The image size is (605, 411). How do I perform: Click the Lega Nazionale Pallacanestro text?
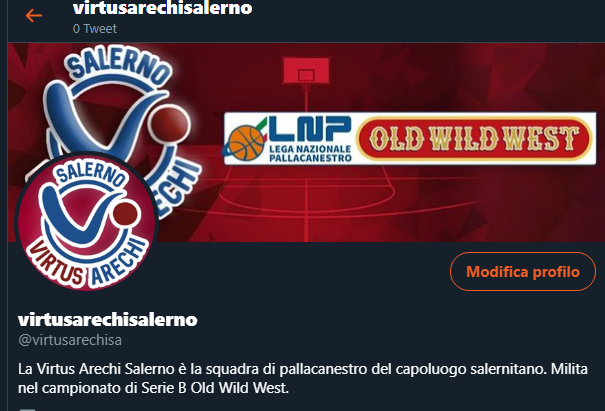(x=310, y=153)
